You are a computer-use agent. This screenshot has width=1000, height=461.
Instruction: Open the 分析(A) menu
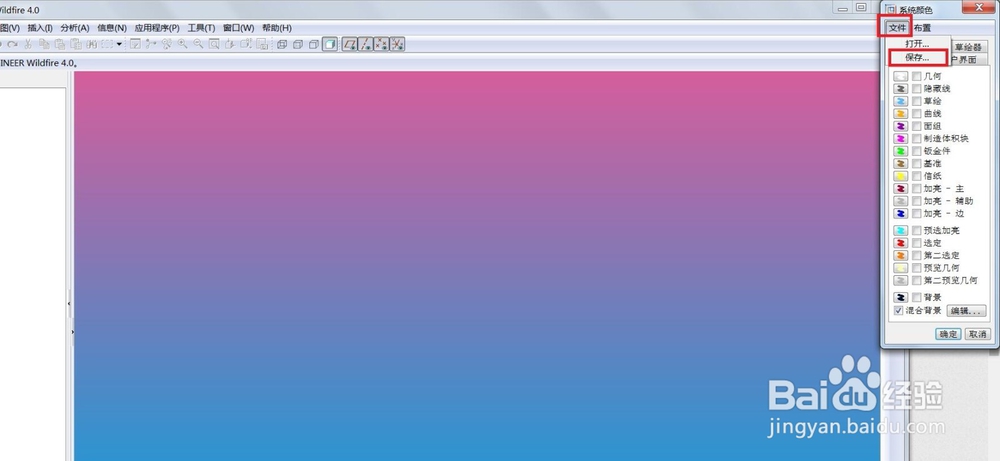click(x=75, y=28)
